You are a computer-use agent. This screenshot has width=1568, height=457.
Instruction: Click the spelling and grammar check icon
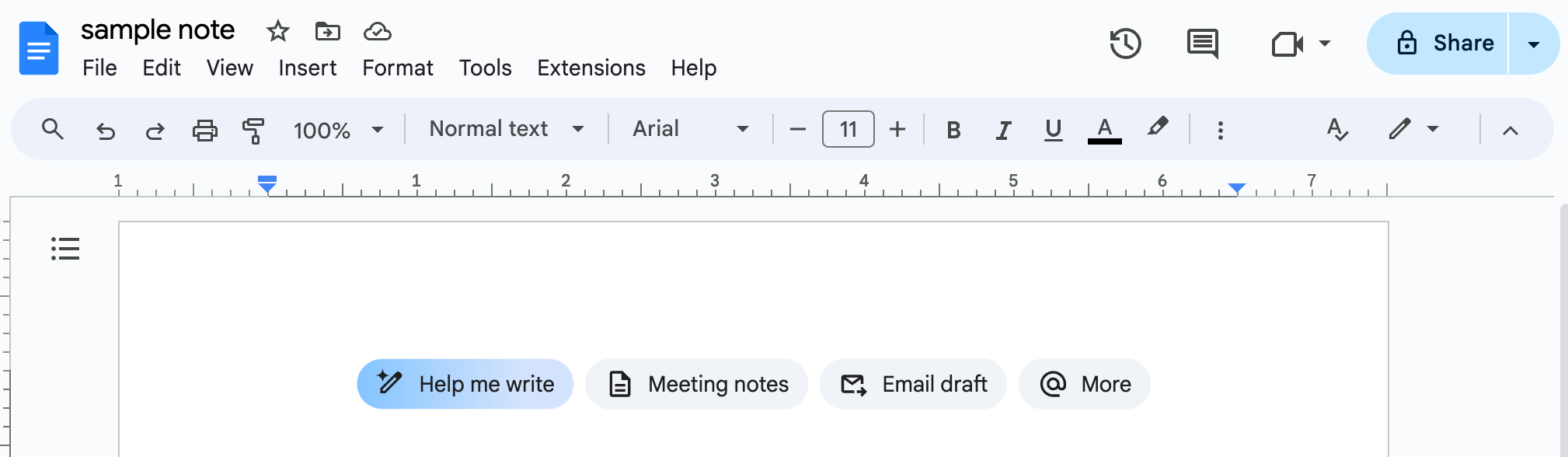click(x=1336, y=129)
